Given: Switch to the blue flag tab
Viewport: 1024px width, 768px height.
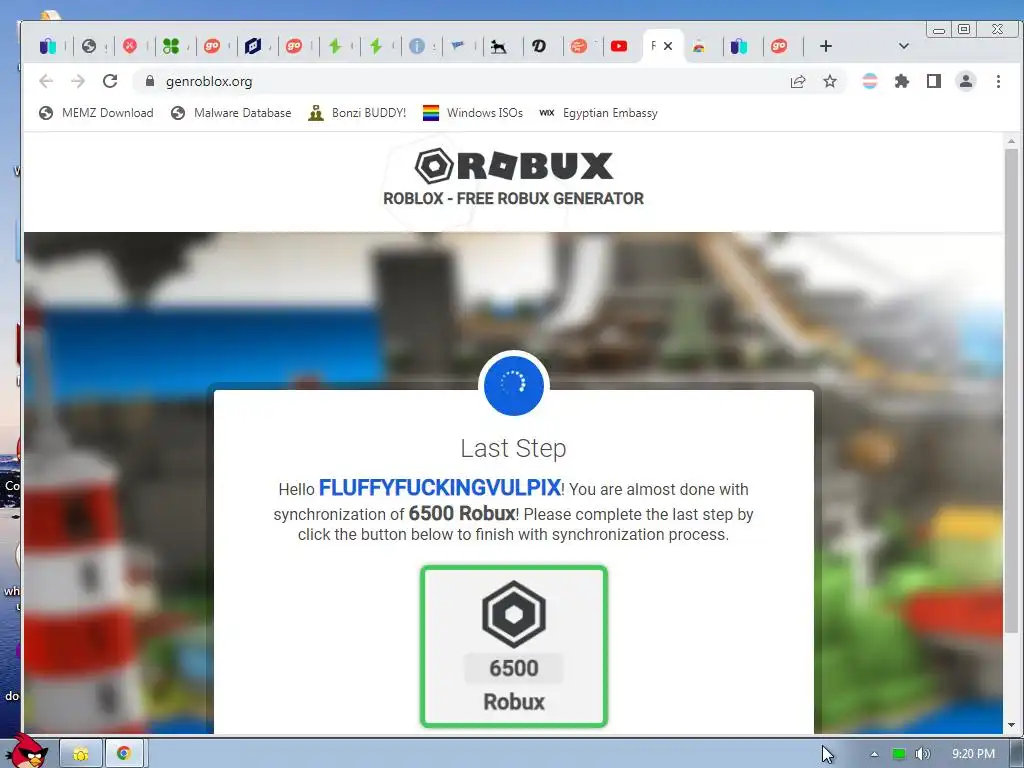Looking at the screenshot, I should (458, 46).
